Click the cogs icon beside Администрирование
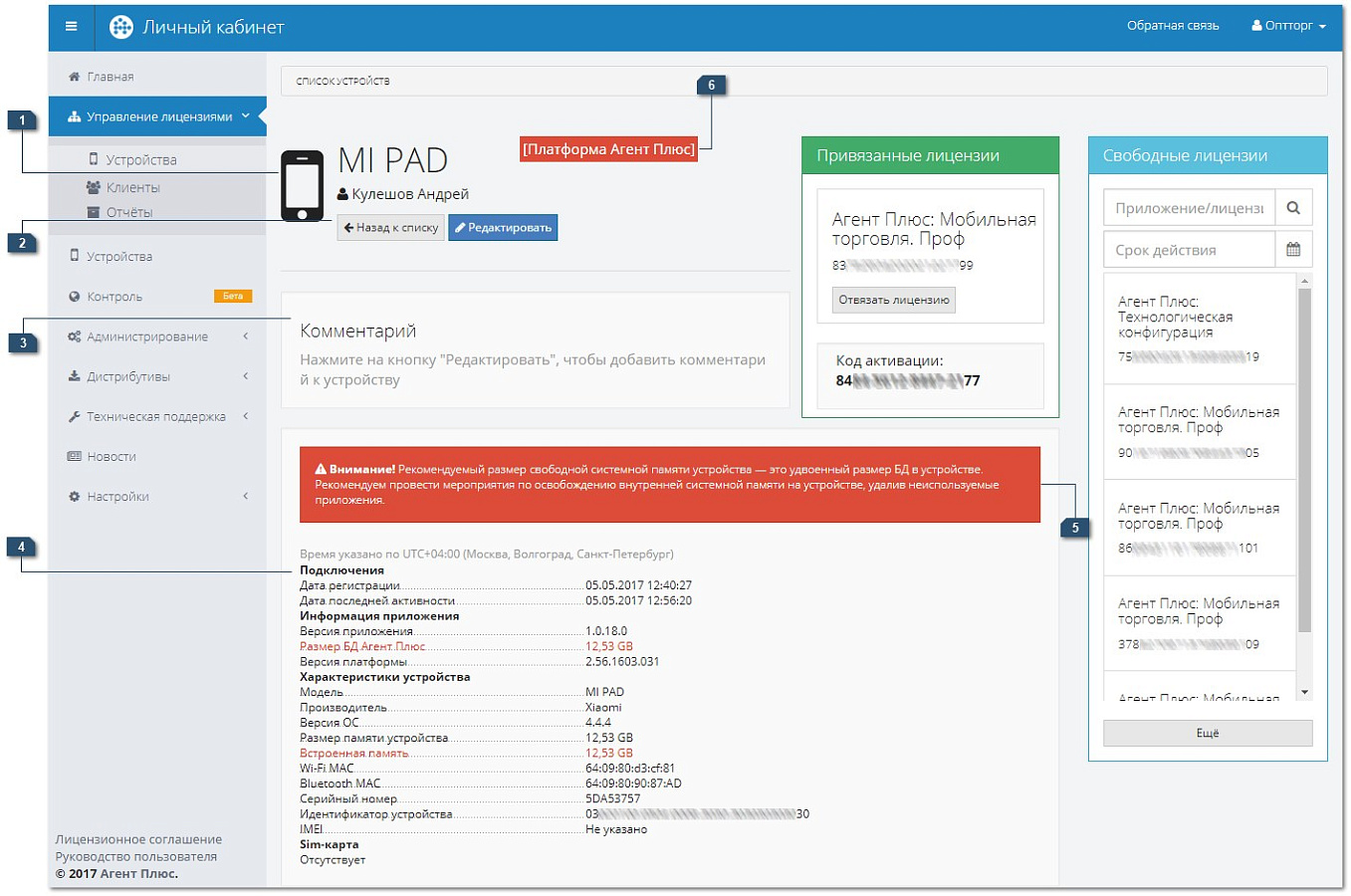 point(74,336)
